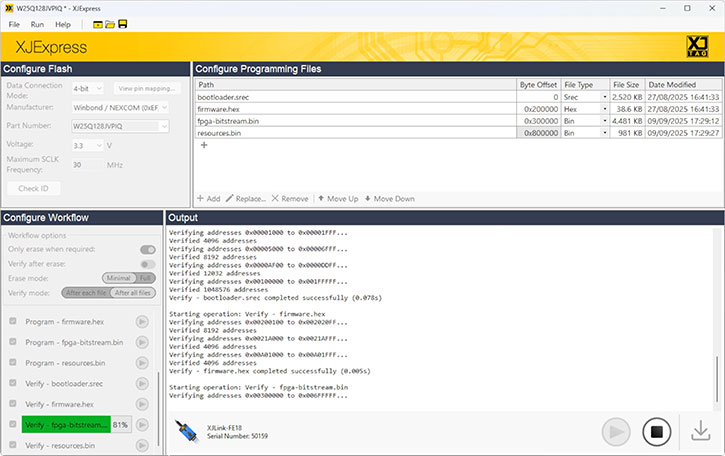Click the XJLink-FE18 probe icon
This screenshot has width=725, height=456.
point(187,431)
